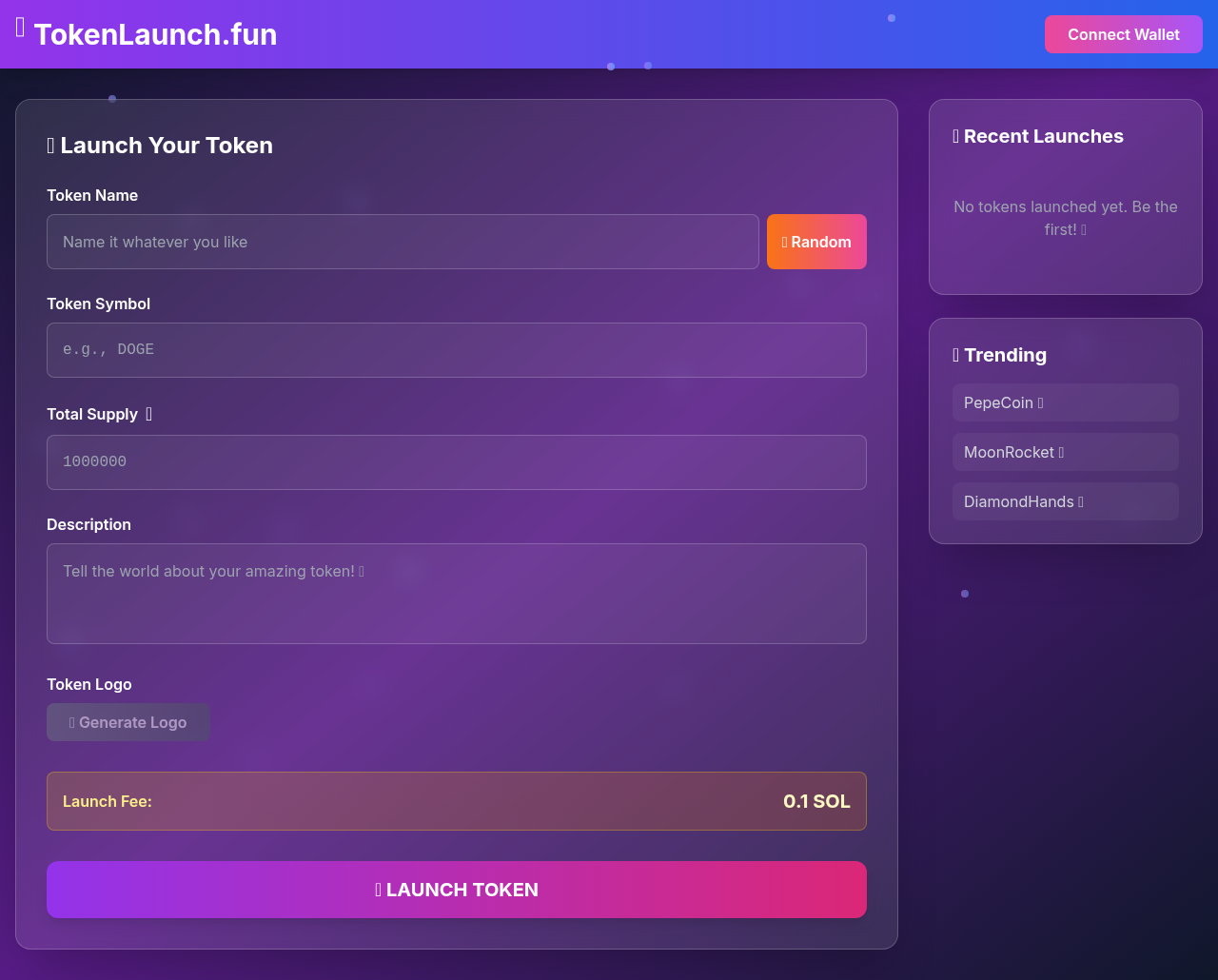
Task: Click the icon beside Recent Launches heading
Action: pos(955,135)
